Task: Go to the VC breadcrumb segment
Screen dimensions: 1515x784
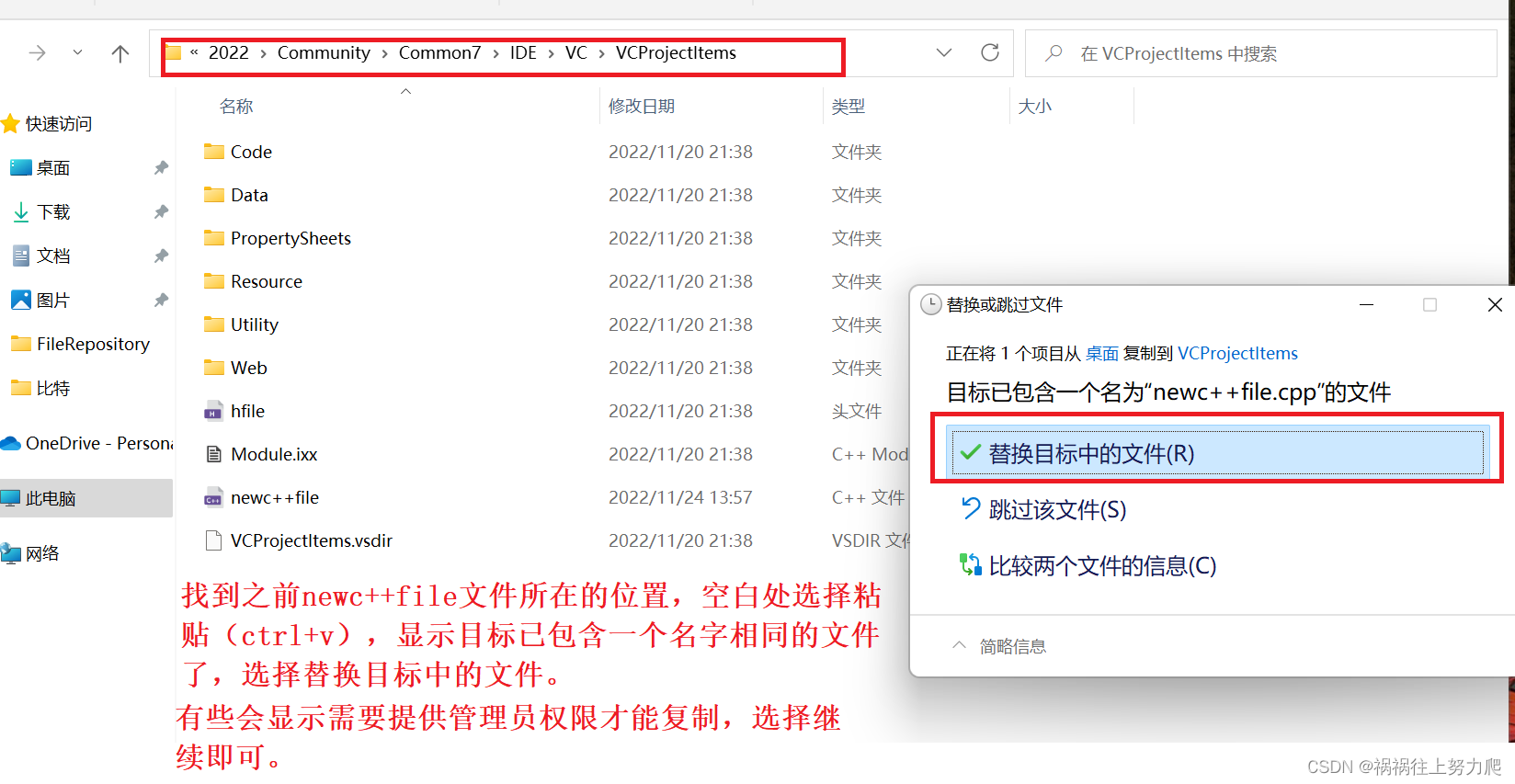Action: [x=576, y=52]
